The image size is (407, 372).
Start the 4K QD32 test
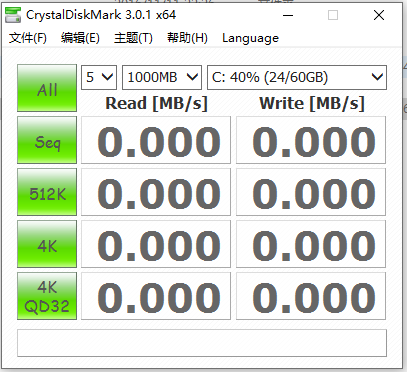pyautogui.click(x=47, y=296)
